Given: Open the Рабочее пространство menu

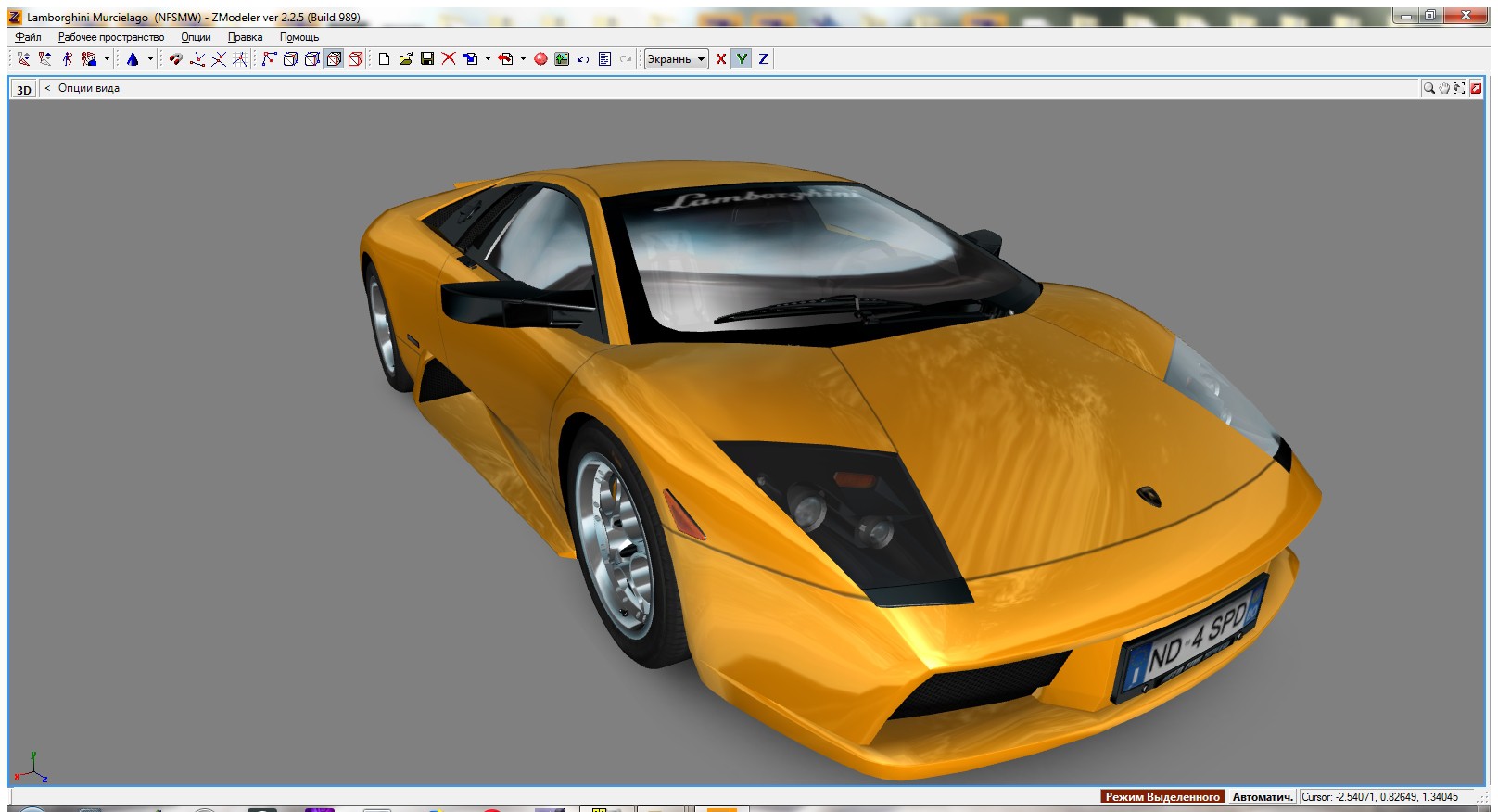Looking at the screenshot, I should point(111,37).
